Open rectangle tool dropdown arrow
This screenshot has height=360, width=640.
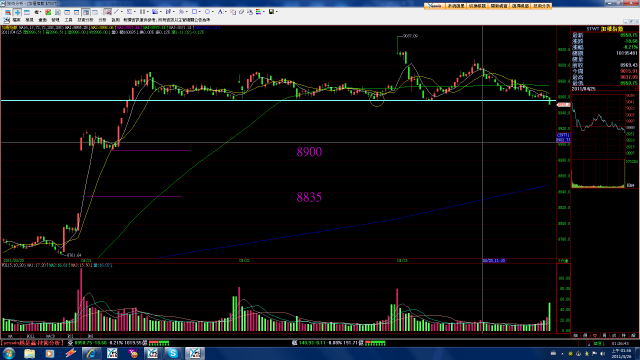(x=200, y=12)
